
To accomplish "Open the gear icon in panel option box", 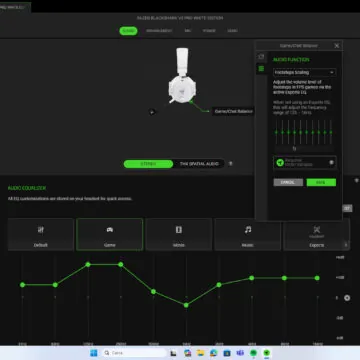I will click(x=331, y=162).
